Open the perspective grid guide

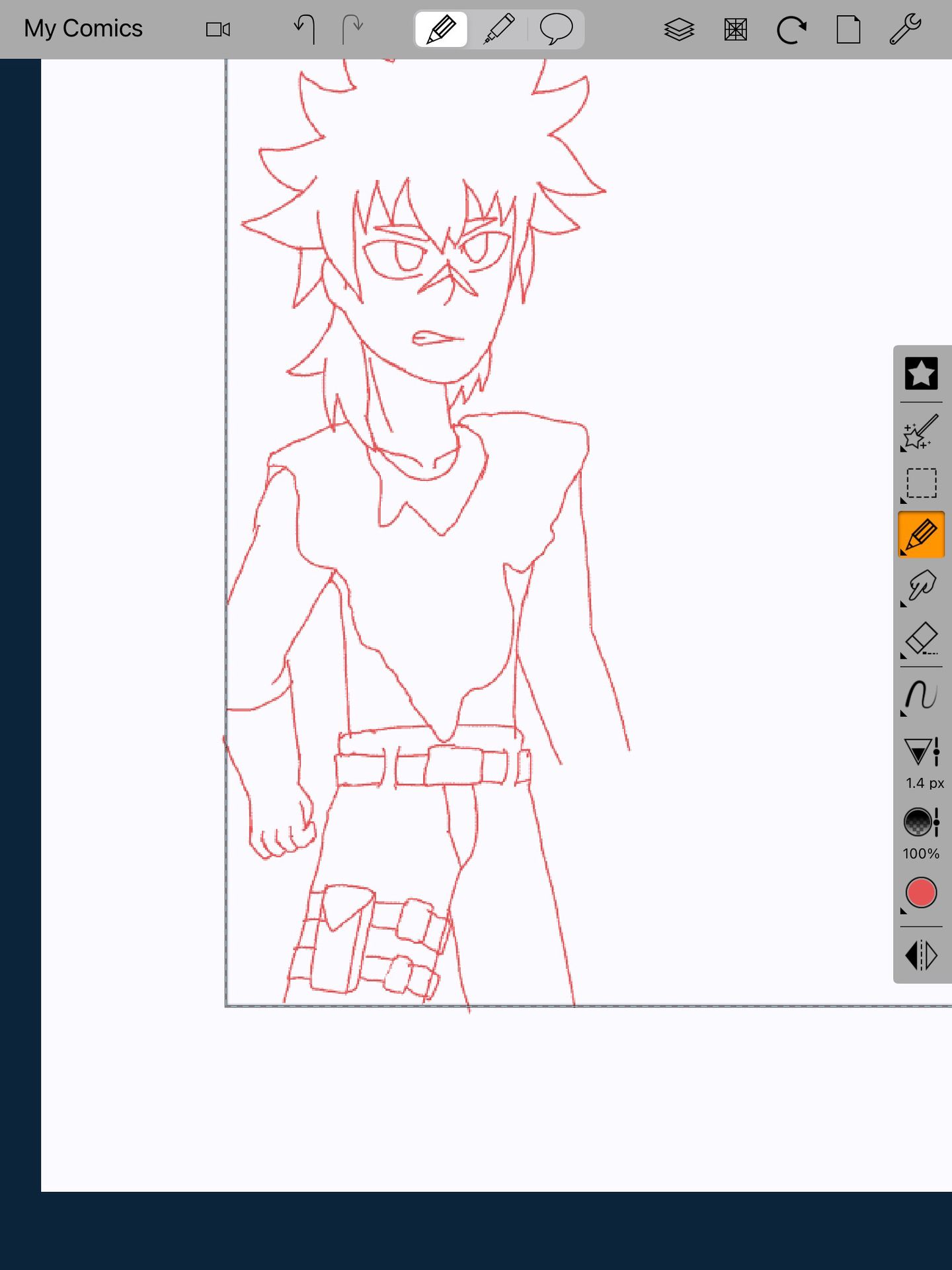735,30
